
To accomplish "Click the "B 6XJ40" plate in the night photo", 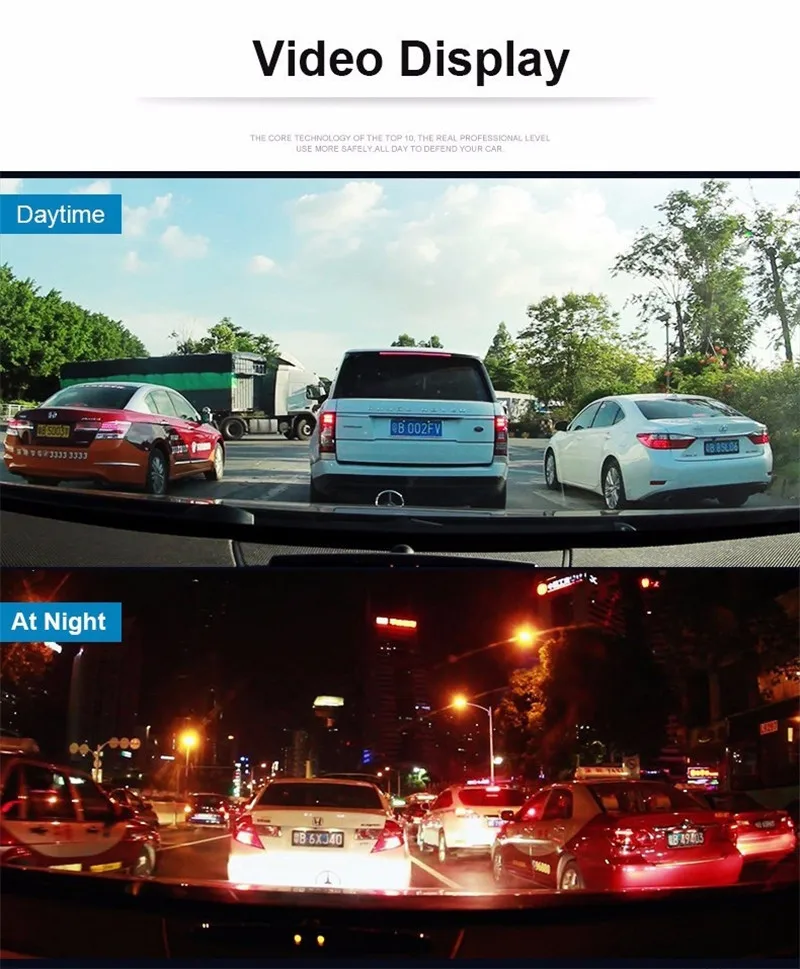I will pos(318,839).
